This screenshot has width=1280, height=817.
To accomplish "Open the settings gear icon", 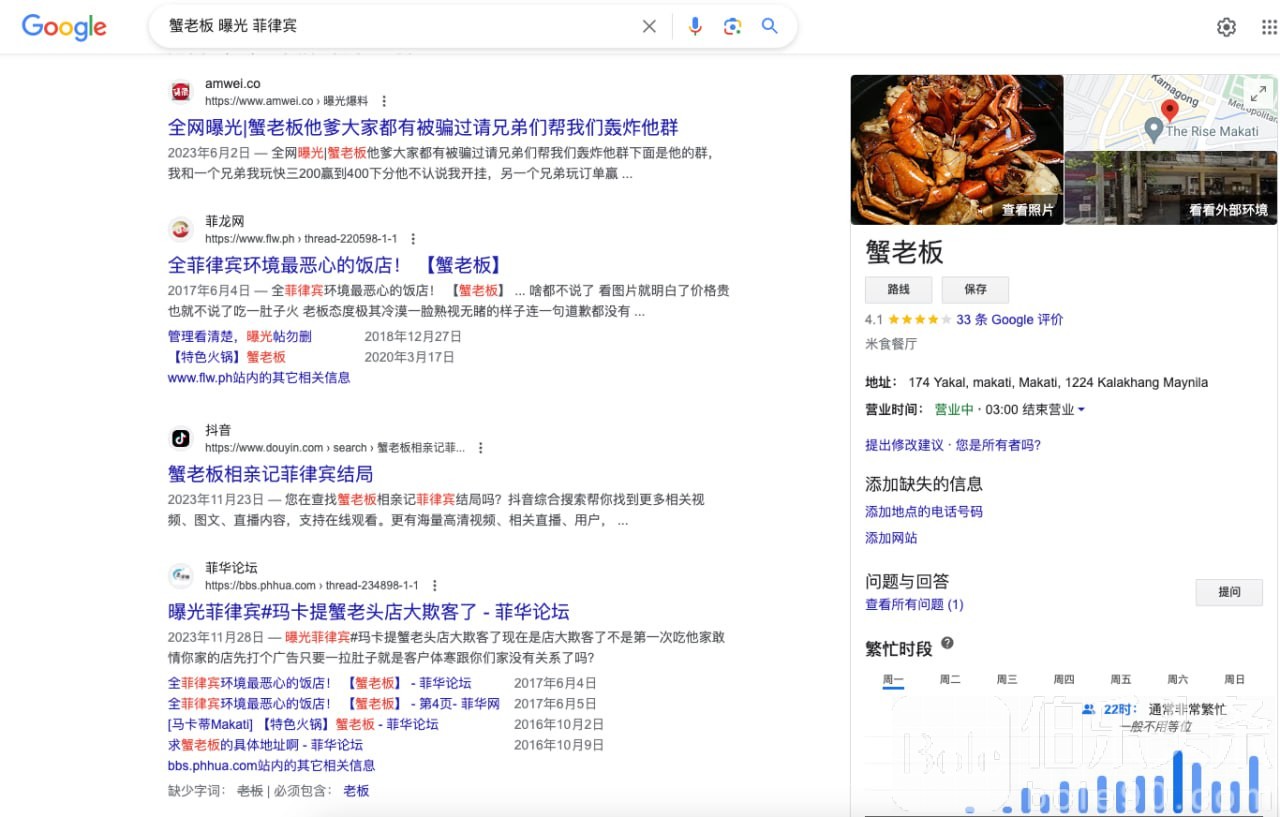I will pos(1226,27).
